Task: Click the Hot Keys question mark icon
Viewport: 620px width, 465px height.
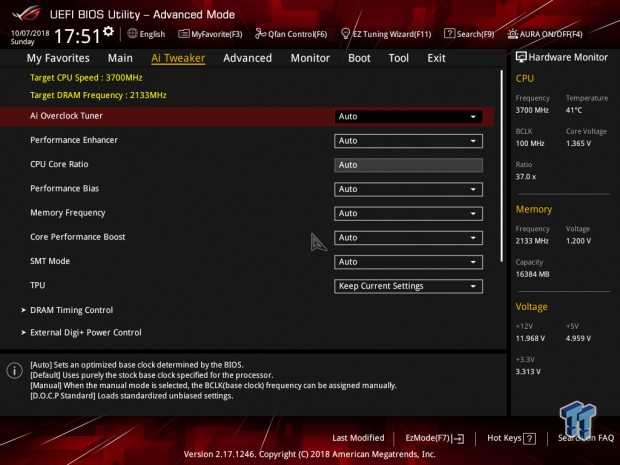Action: click(529, 439)
